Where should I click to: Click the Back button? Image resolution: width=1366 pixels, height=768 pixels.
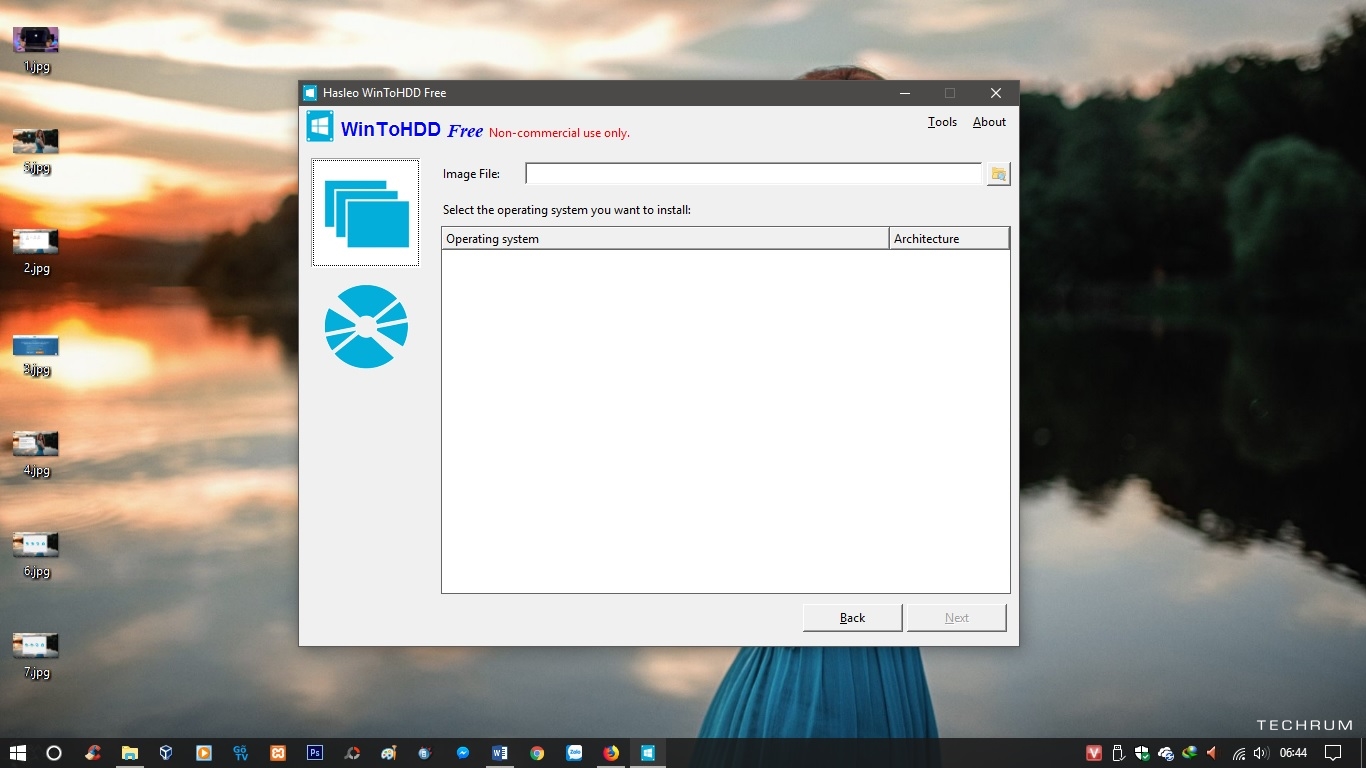tap(852, 618)
